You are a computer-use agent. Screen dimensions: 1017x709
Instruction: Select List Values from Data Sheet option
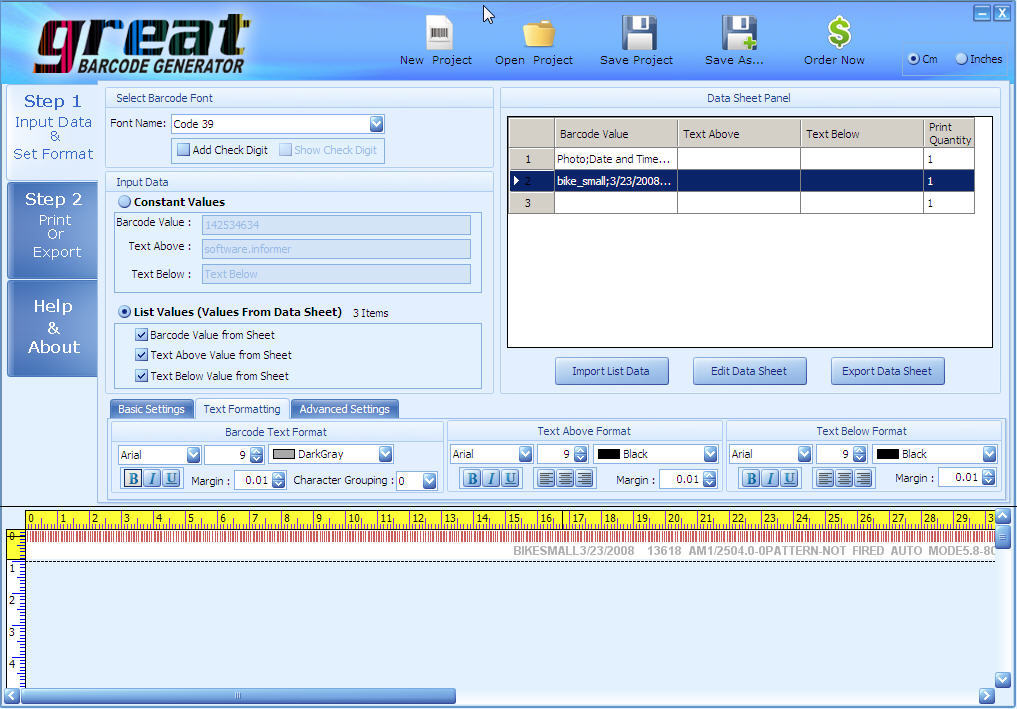click(124, 312)
